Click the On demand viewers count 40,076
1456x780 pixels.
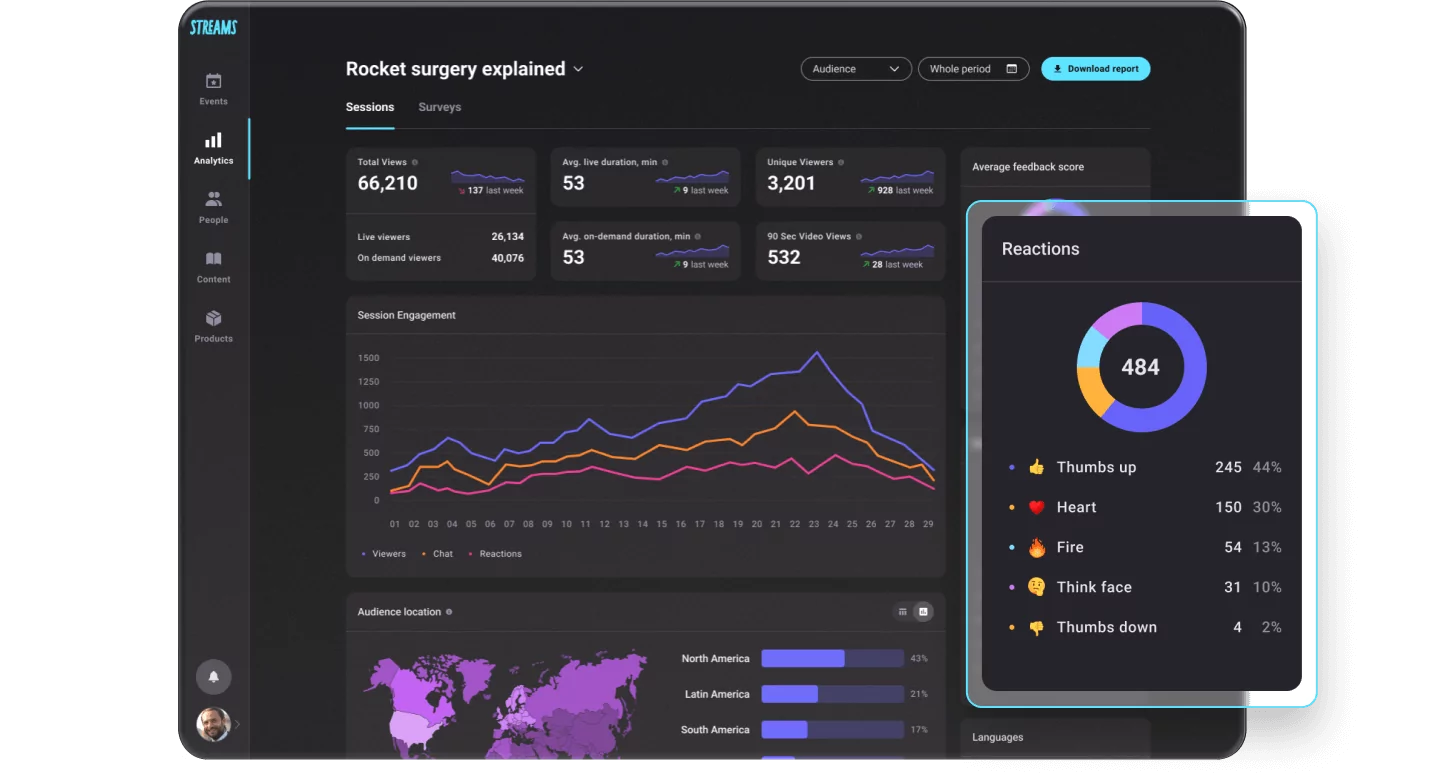[x=507, y=258]
